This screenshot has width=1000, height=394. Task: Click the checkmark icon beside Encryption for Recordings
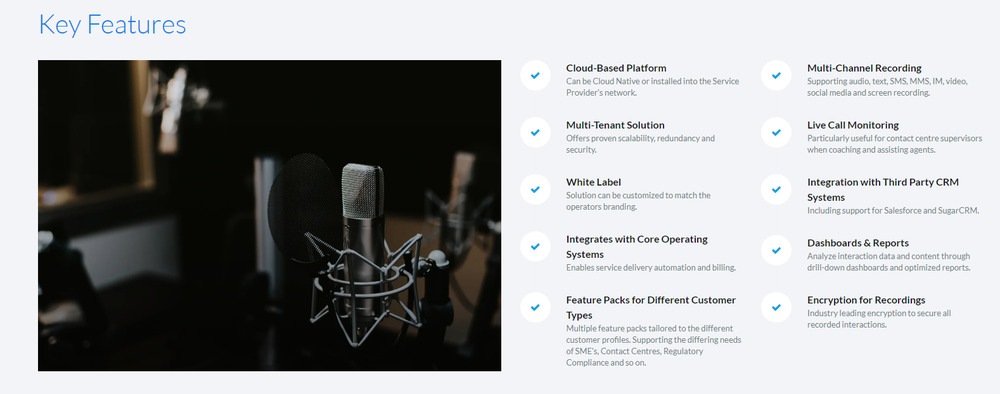coord(776,307)
